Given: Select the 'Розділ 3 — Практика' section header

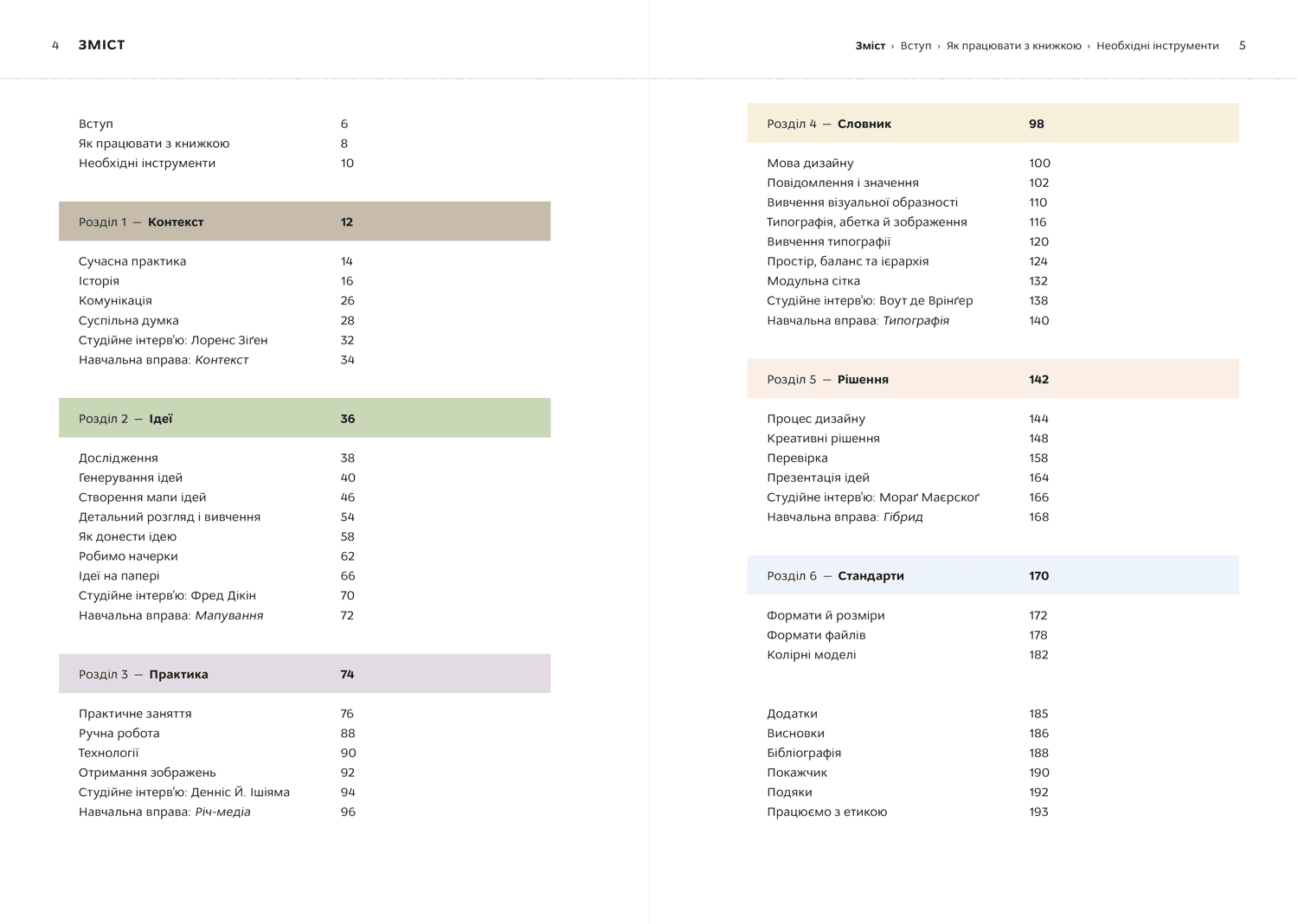Looking at the screenshot, I should pos(305,674).
